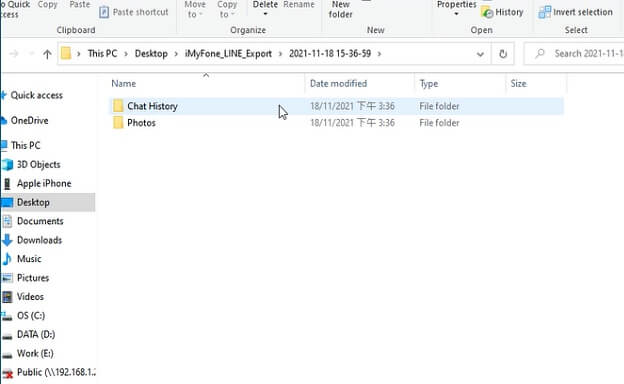Viewport: 624px width, 384px height.
Task: Click the disconnected Public network drive icon
Action: pyautogui.click(x=7, y=373)
